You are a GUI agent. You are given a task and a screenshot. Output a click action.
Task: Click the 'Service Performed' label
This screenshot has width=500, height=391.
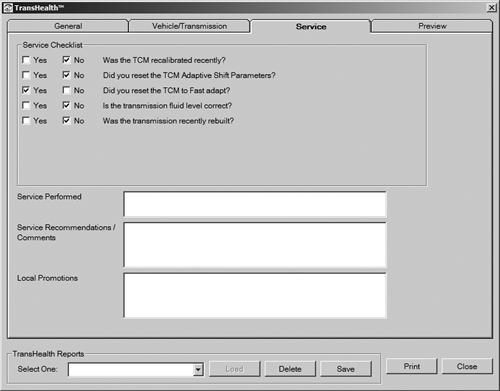[x=49, y=197]
